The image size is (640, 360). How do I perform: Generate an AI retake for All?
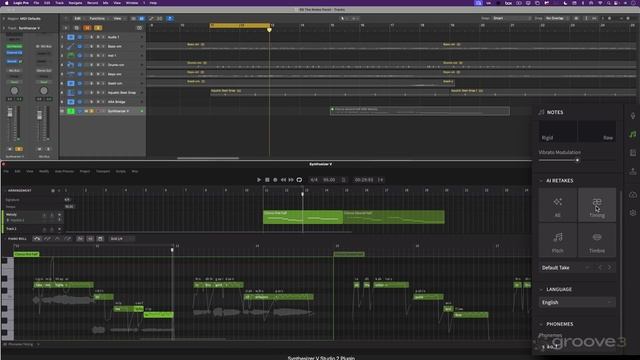click(558, 205)
